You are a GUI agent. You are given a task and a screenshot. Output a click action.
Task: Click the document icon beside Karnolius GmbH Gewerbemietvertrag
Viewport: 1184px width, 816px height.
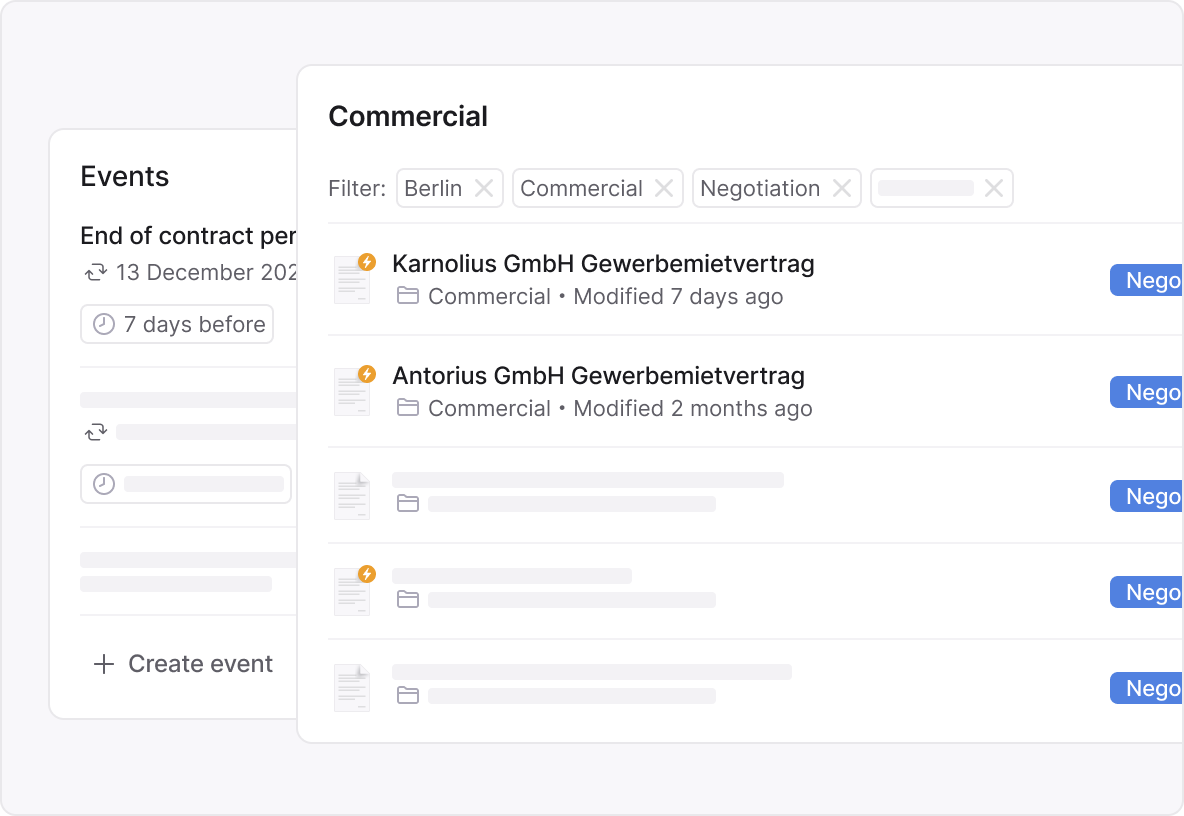point(352,279)
